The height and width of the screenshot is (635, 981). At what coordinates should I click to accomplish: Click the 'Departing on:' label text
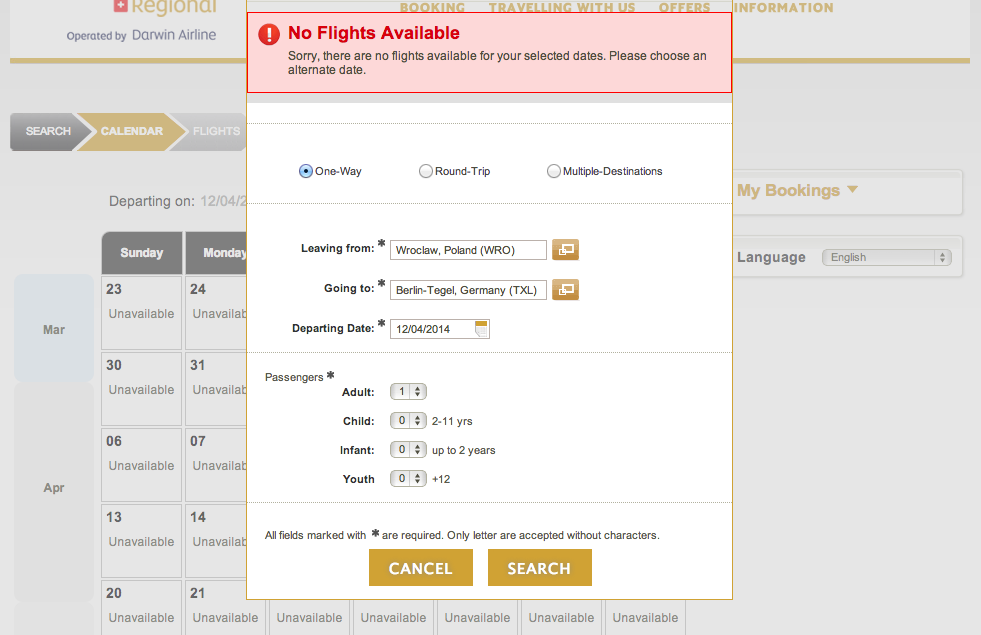coord(152,201)
